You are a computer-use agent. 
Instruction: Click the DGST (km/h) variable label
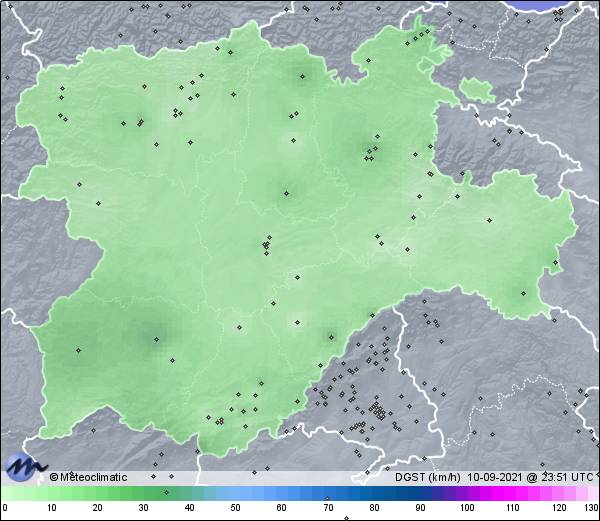pyautogui.click(x=428, y=477)
